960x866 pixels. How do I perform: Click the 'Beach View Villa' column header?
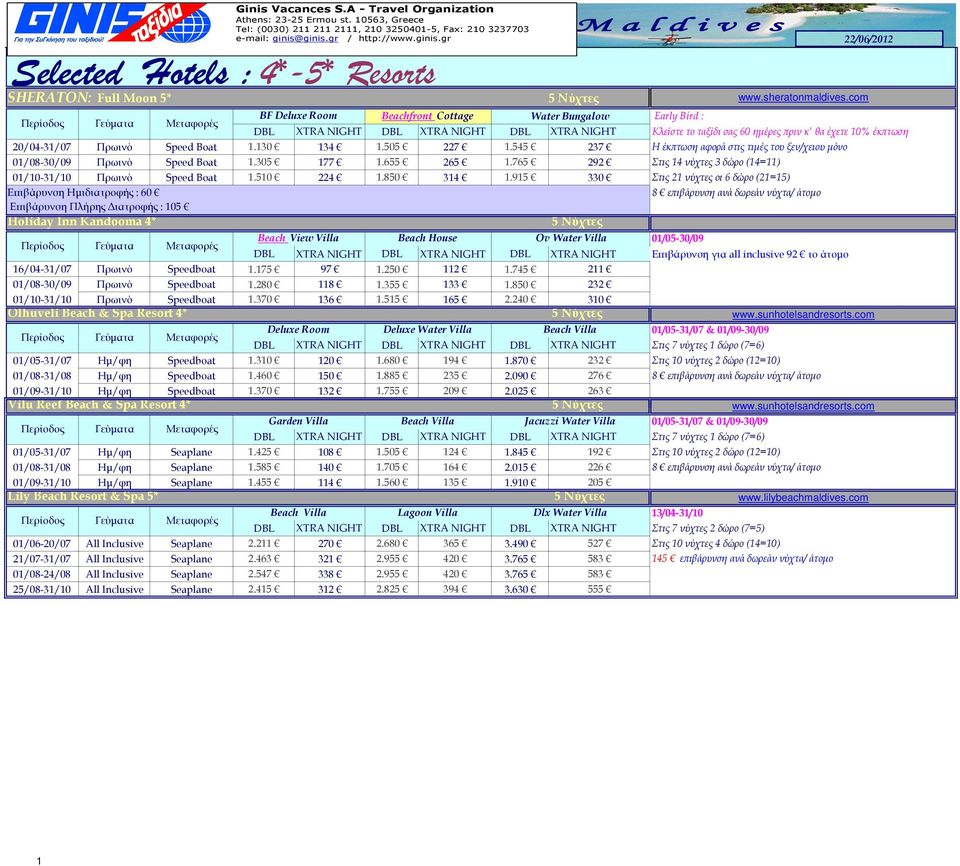tap(298, 238)
